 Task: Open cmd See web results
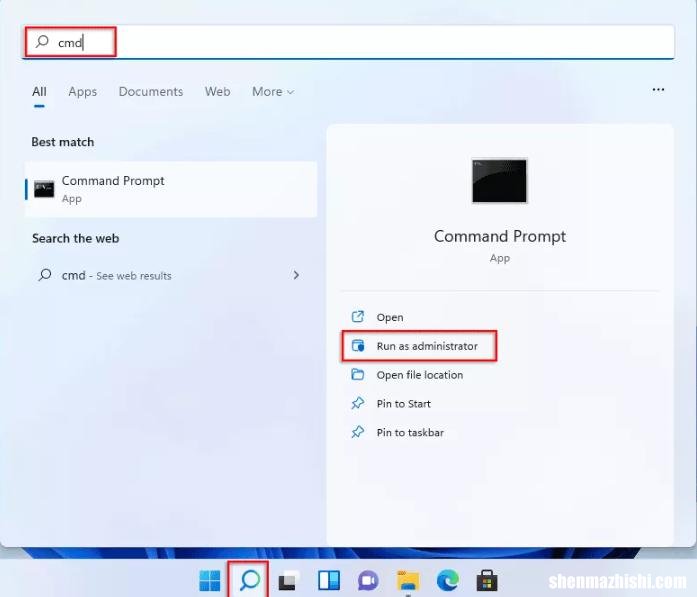tap(171, 275)
